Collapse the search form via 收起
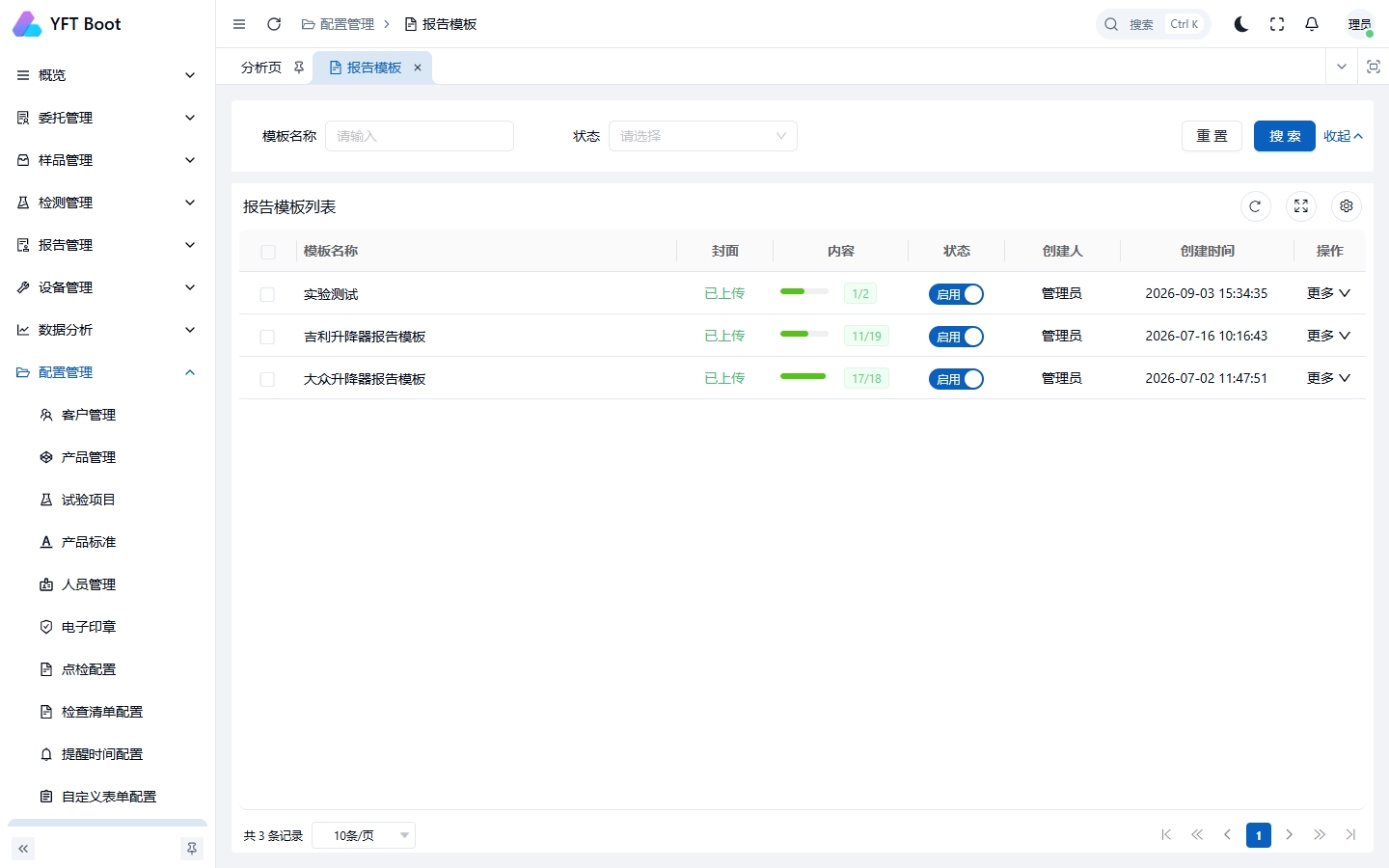This screenshot has width=1389, height=868. pyautogui.click(x=1343, y=136)
